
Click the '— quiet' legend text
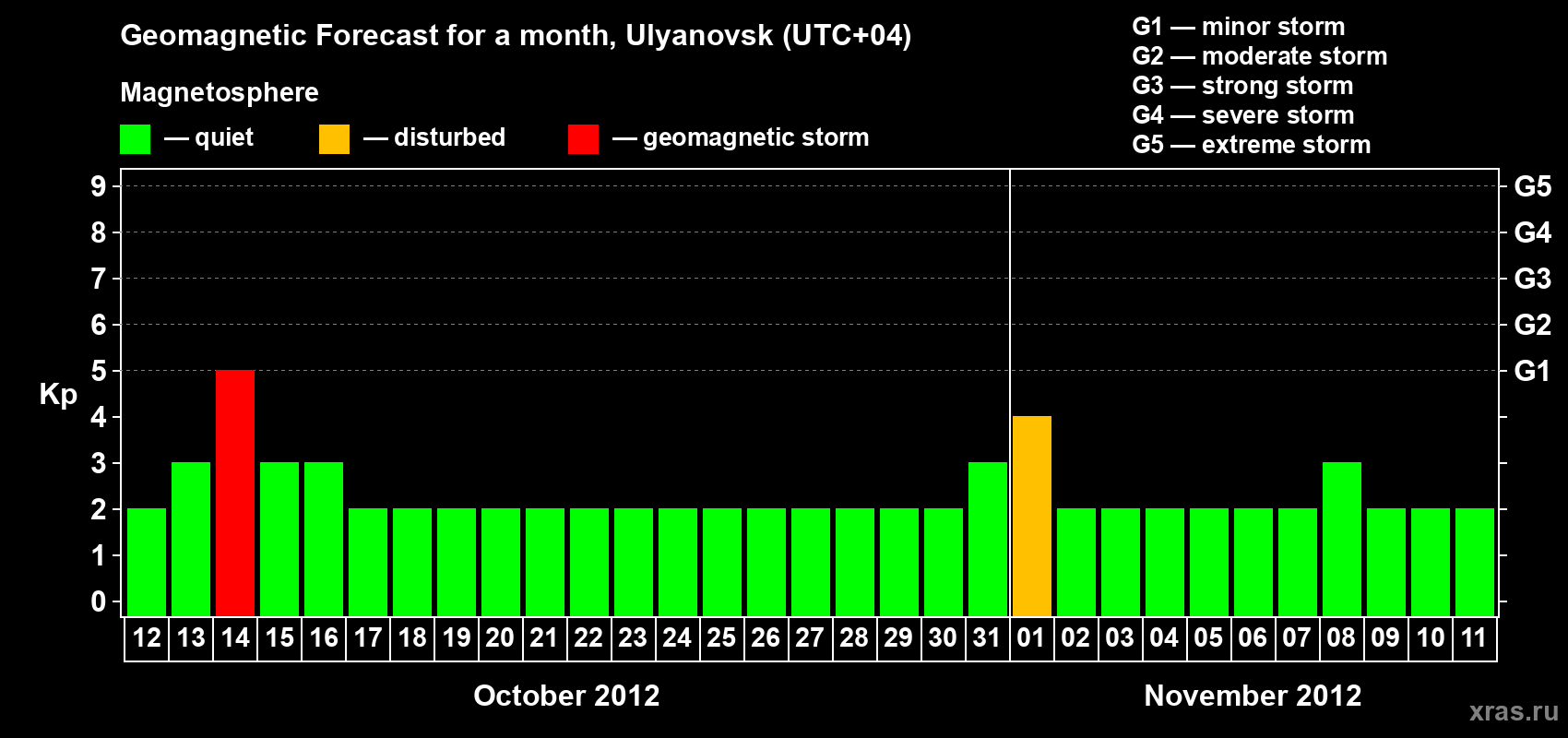(208, 137)
